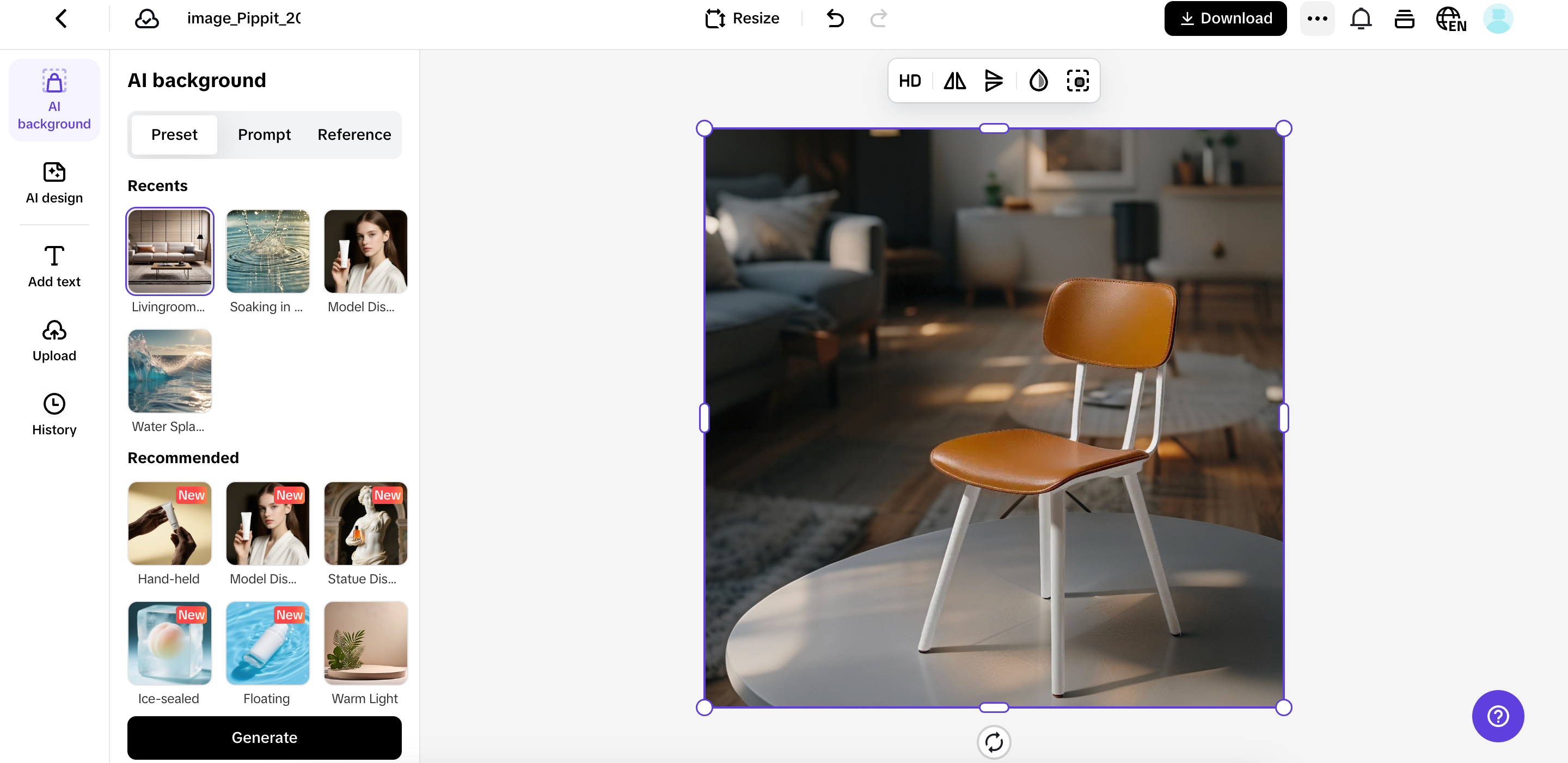
Task: Open the AI design panel
Action: [x=53, y=182]
